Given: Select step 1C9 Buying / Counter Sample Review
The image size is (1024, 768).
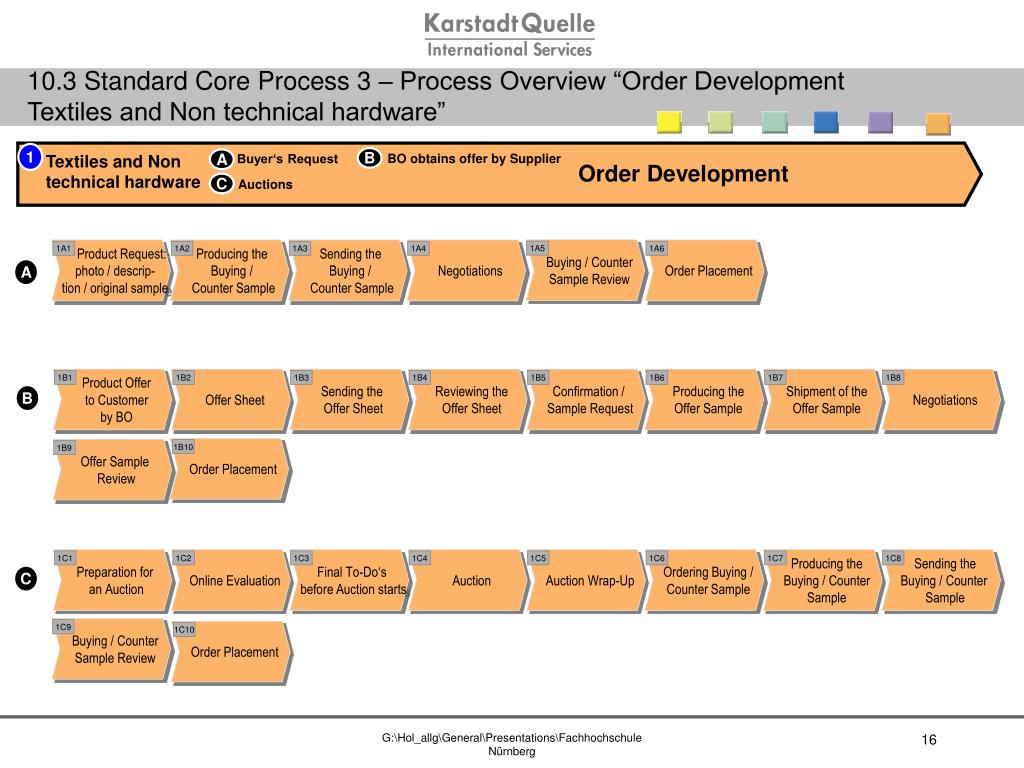Looking at the screenshot, I should (112, 650).
